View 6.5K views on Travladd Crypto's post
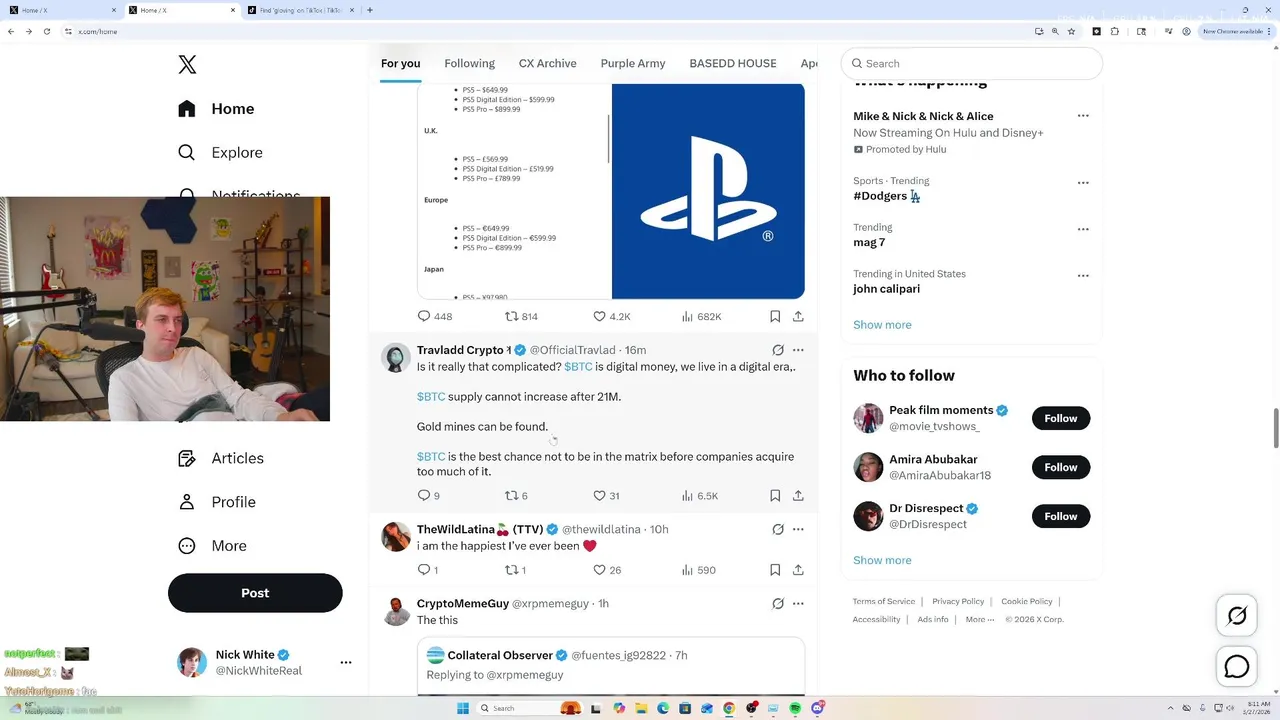The height and width of the screenshot is (720, 1280). point(700,495)
